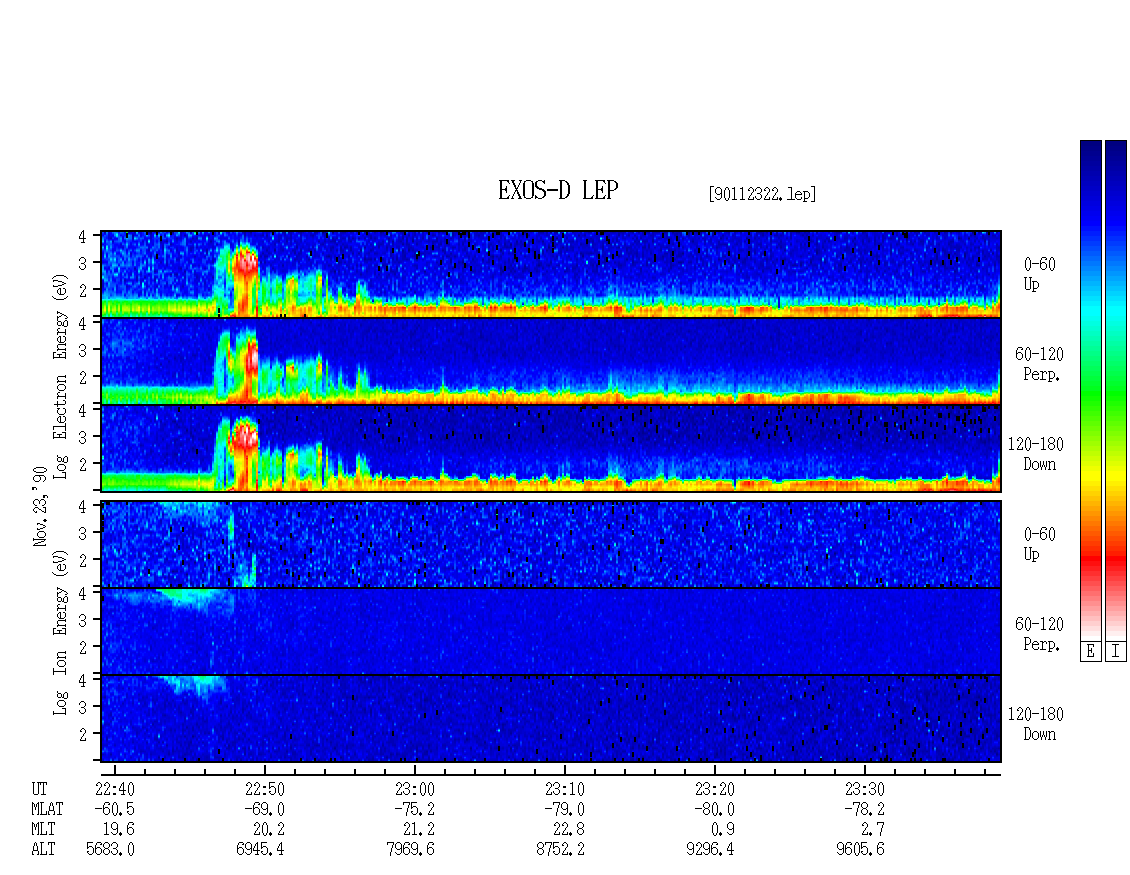Click the MLAT value -69.0
The width and height of the screenshot is (1130, 875).
(x=264, y=809)
